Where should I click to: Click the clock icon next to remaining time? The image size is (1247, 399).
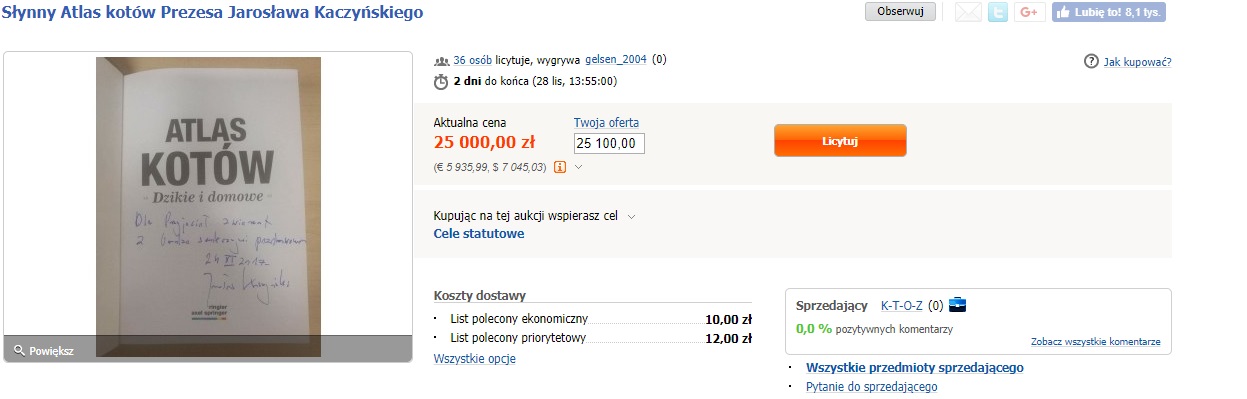(x=441, y=82)
